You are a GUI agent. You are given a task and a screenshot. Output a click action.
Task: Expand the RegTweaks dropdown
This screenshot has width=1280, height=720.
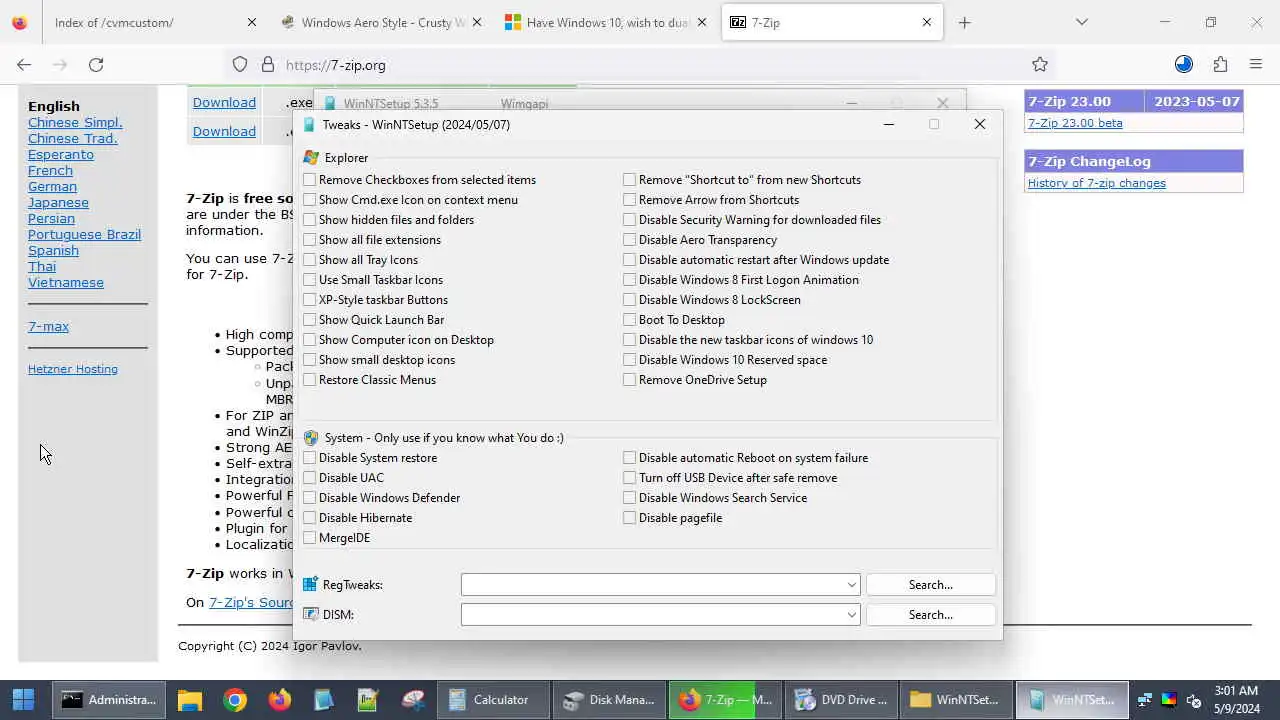tap(851, 585)
